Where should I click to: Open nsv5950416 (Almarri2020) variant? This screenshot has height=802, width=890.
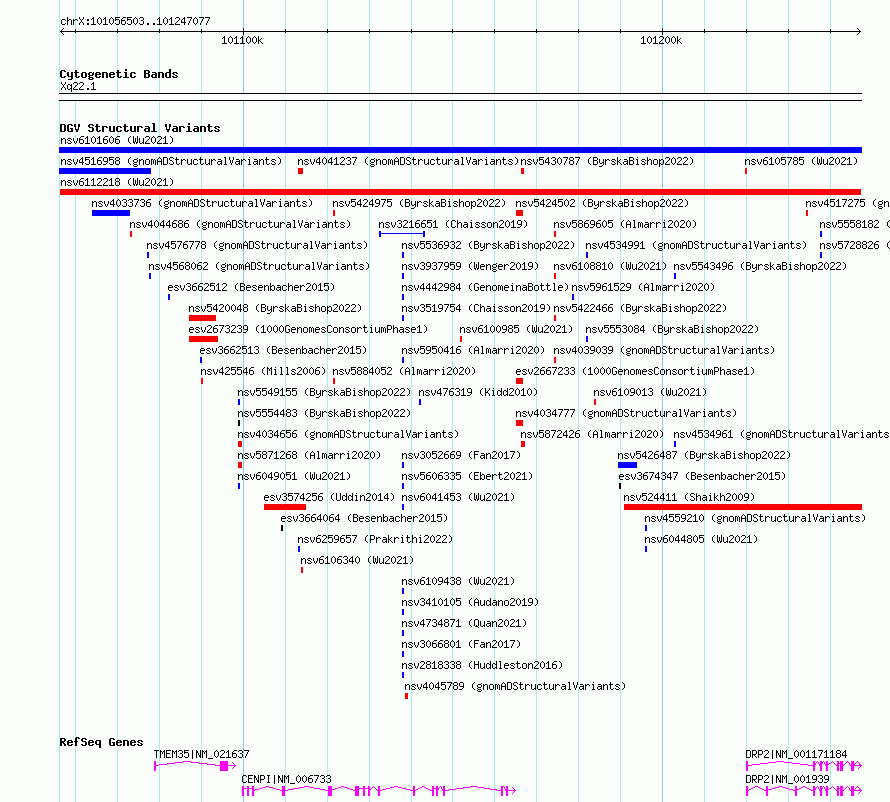[473, 350]
